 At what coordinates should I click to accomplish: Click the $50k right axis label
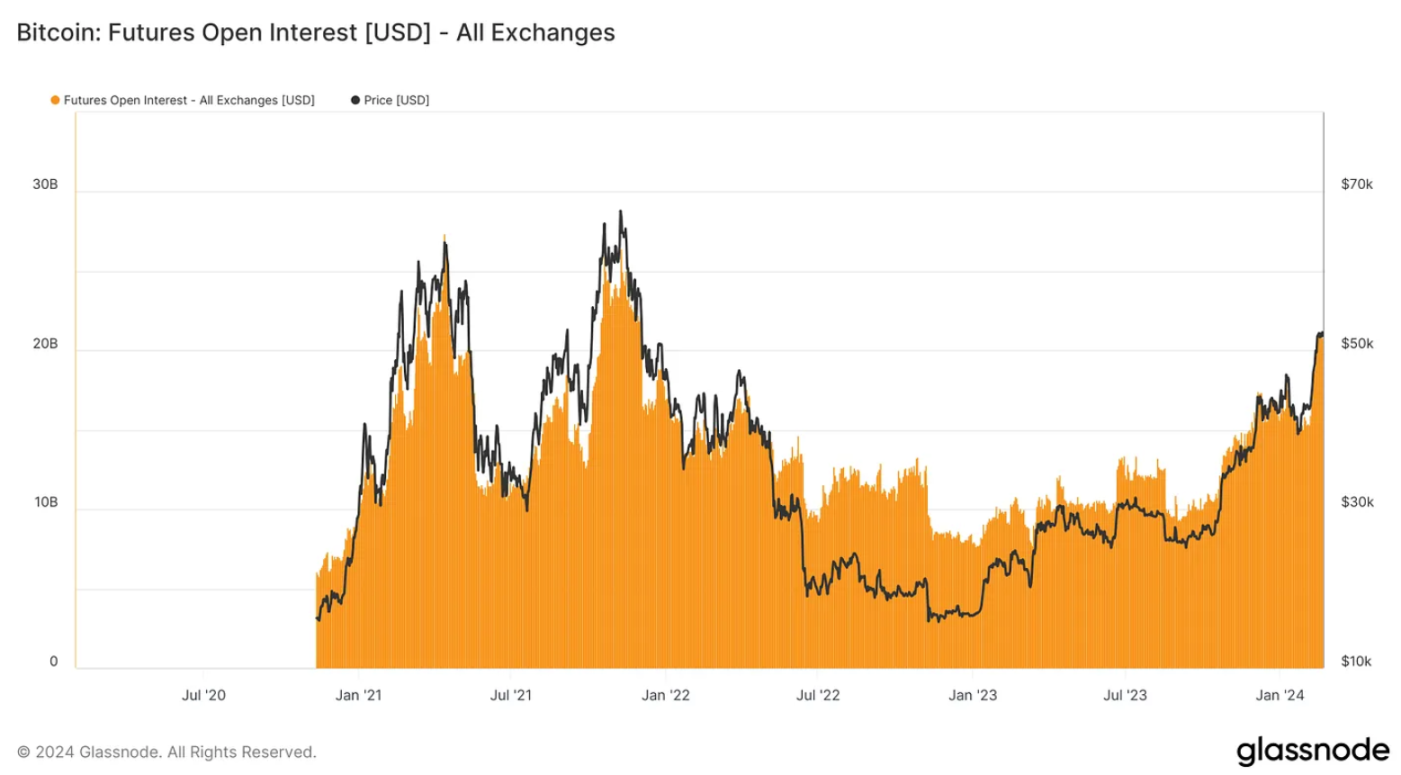click(1357, 343)
